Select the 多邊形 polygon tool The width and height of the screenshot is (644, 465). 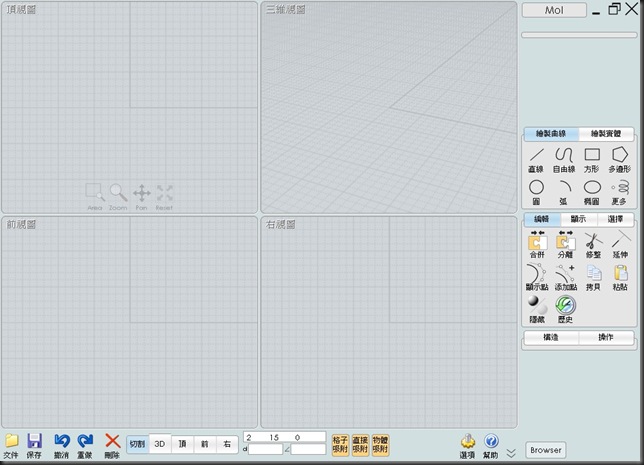[619, 160]
